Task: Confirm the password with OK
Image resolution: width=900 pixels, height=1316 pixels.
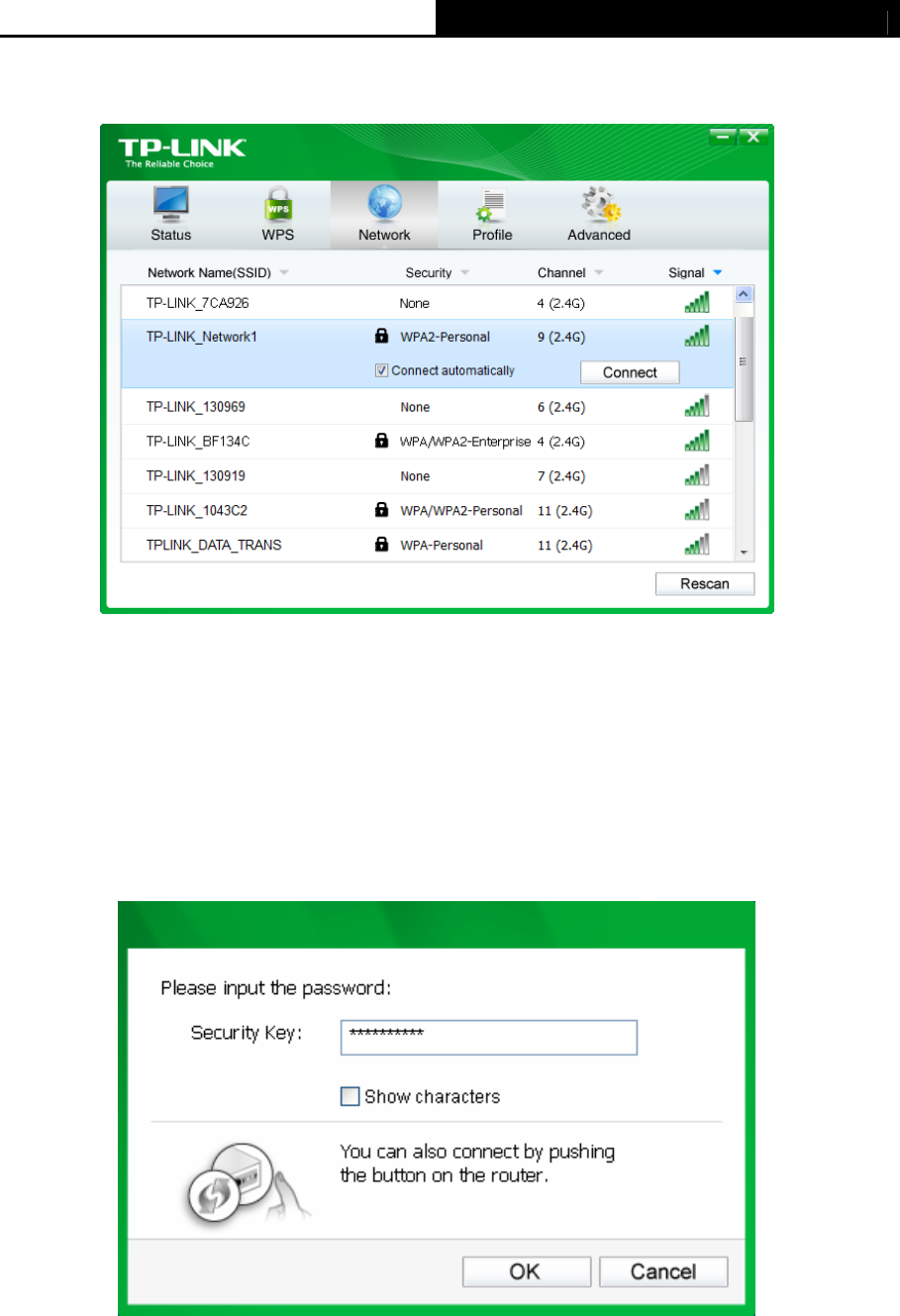Action: click(526, 1271)
